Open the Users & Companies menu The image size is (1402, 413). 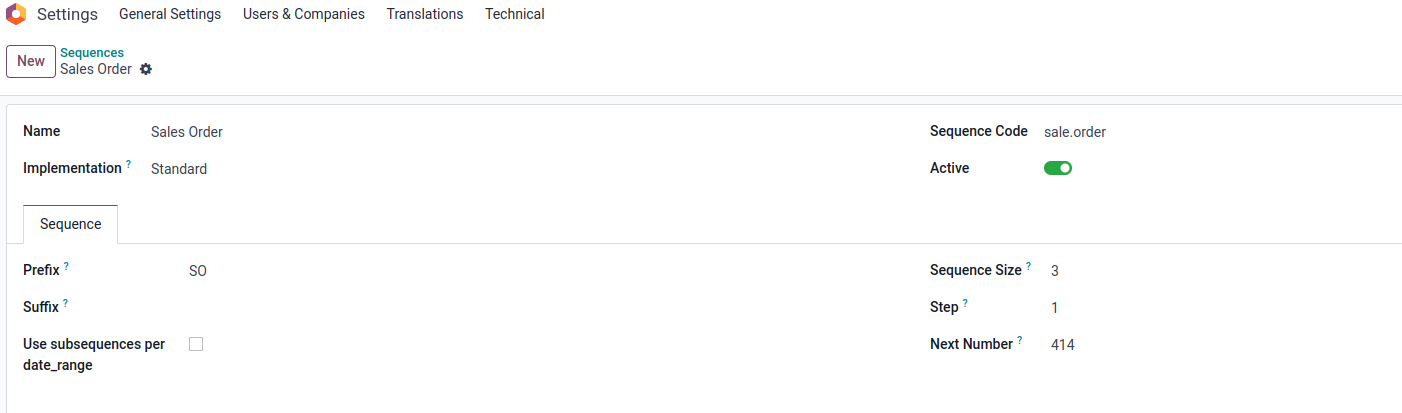[x=304, y=14]
